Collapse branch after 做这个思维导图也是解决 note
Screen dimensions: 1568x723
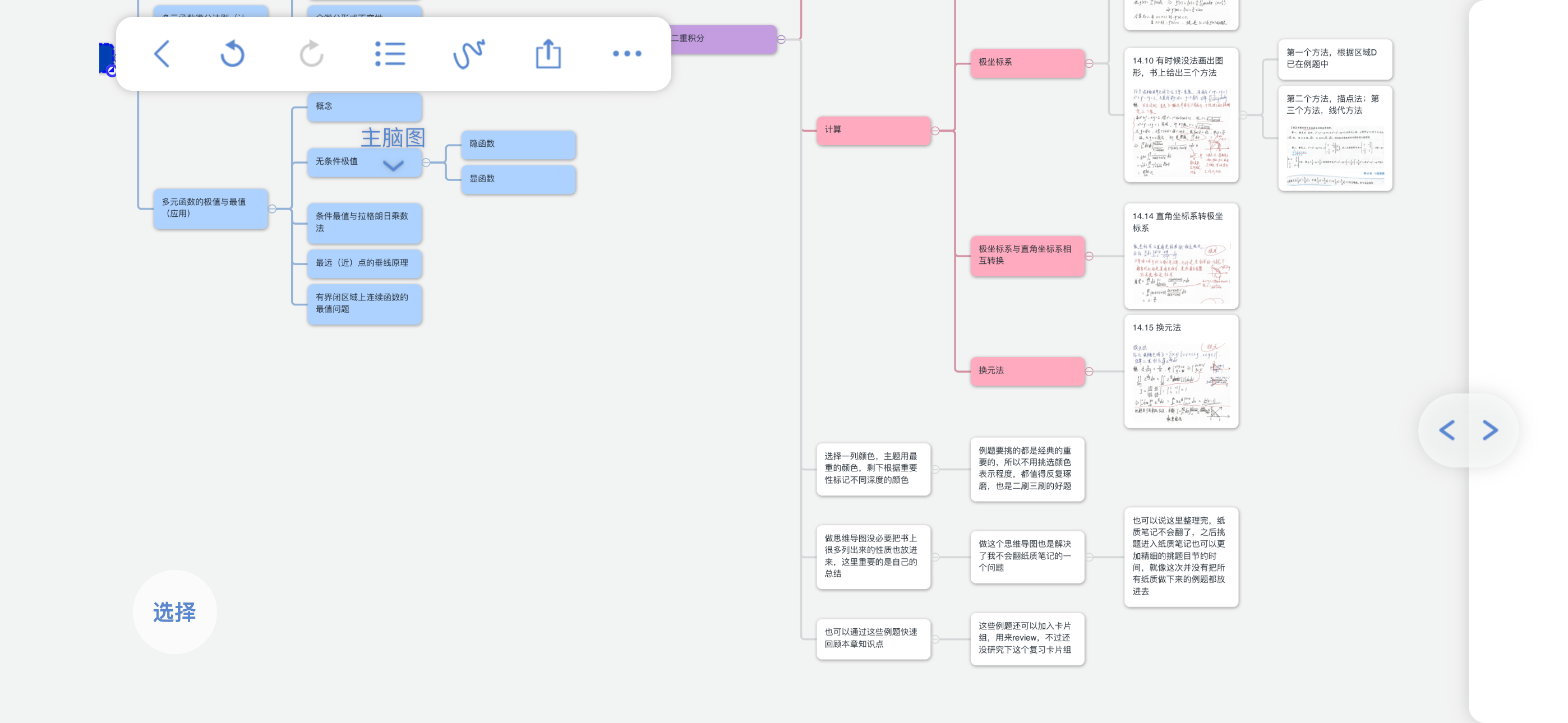pos(1089,557)
